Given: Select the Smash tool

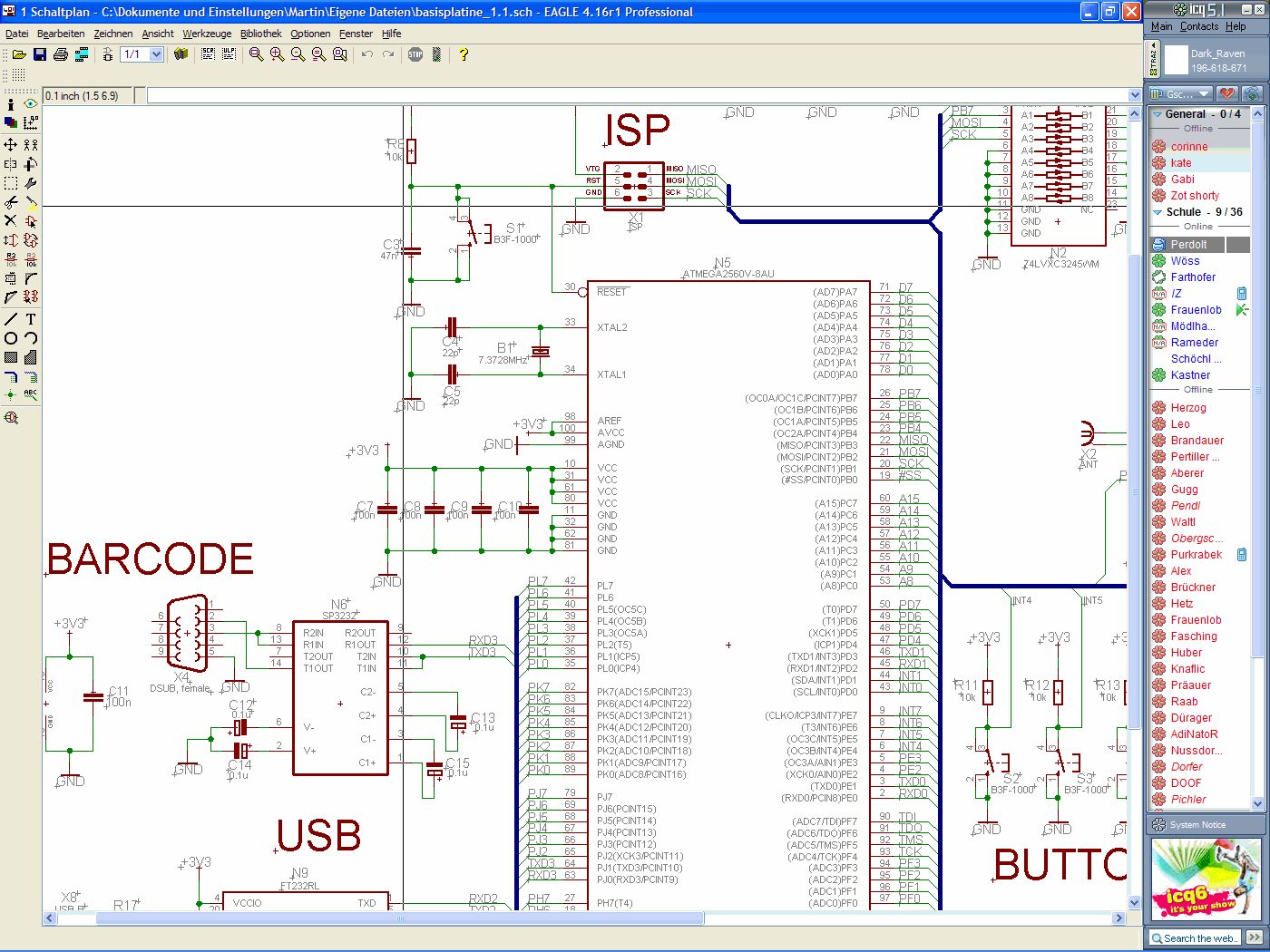Looking at the screenshot, I should (x=11, y=278).
